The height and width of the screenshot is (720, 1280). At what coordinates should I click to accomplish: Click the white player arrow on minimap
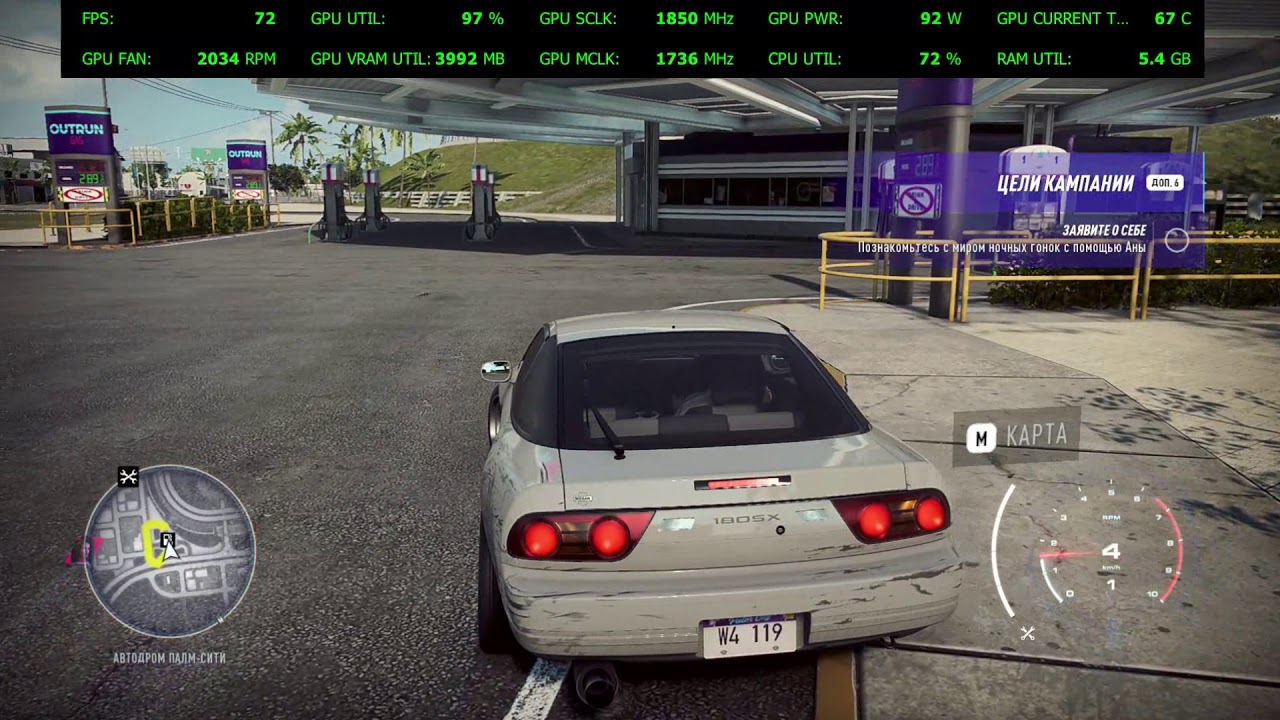click(171, 547)
